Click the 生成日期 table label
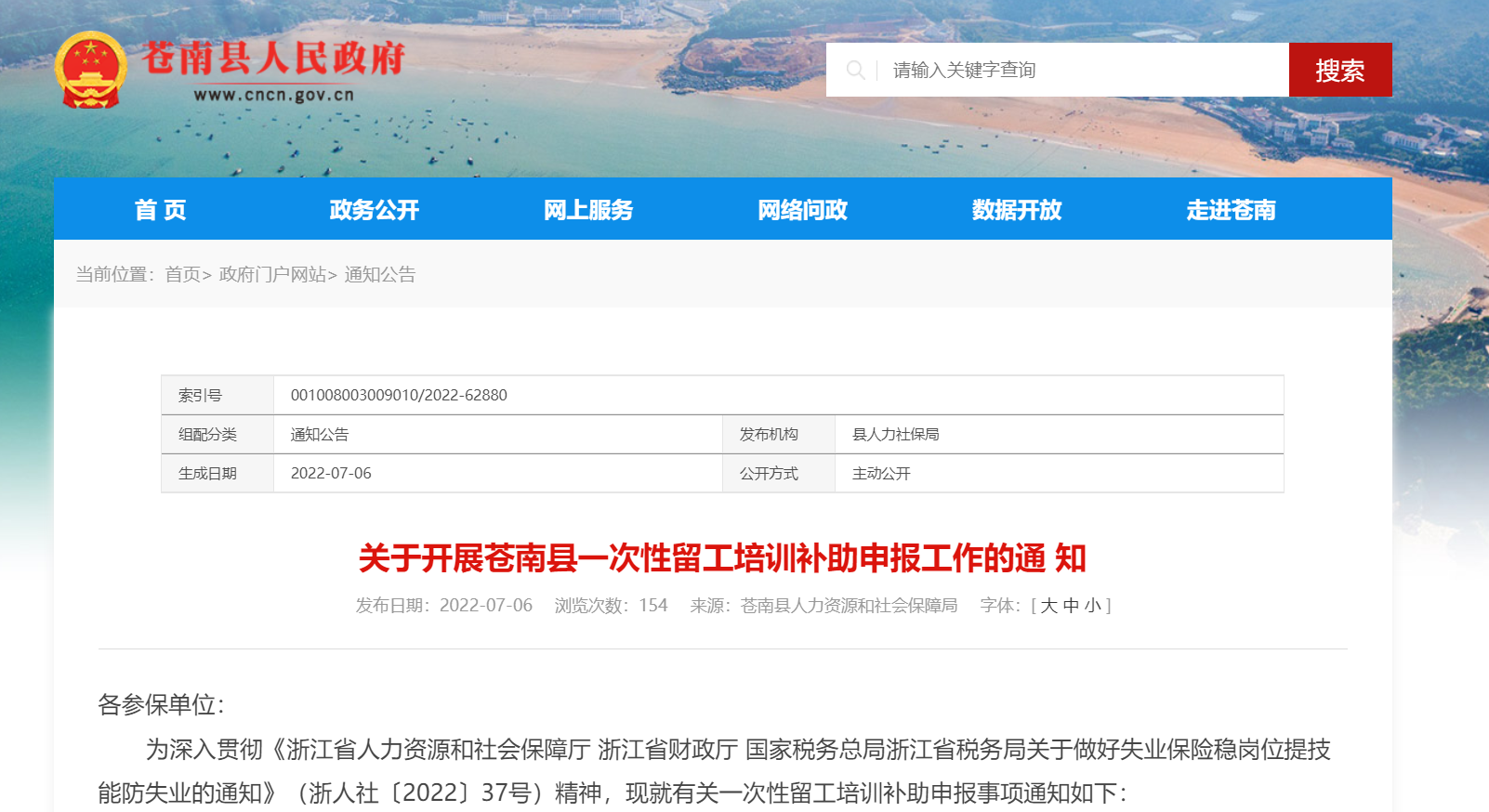 coord(207,473)
